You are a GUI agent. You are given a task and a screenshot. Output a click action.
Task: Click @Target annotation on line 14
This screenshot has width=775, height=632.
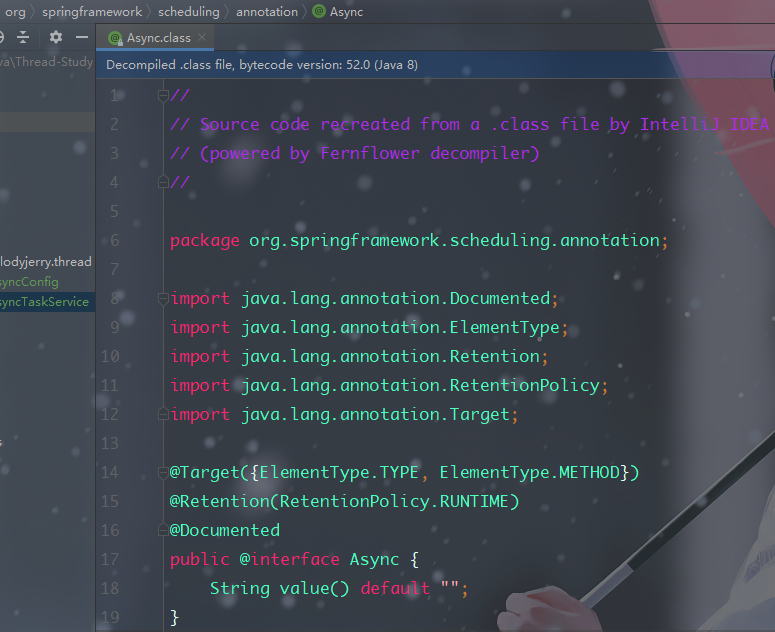pyautogui.click(x=205, y=472)
